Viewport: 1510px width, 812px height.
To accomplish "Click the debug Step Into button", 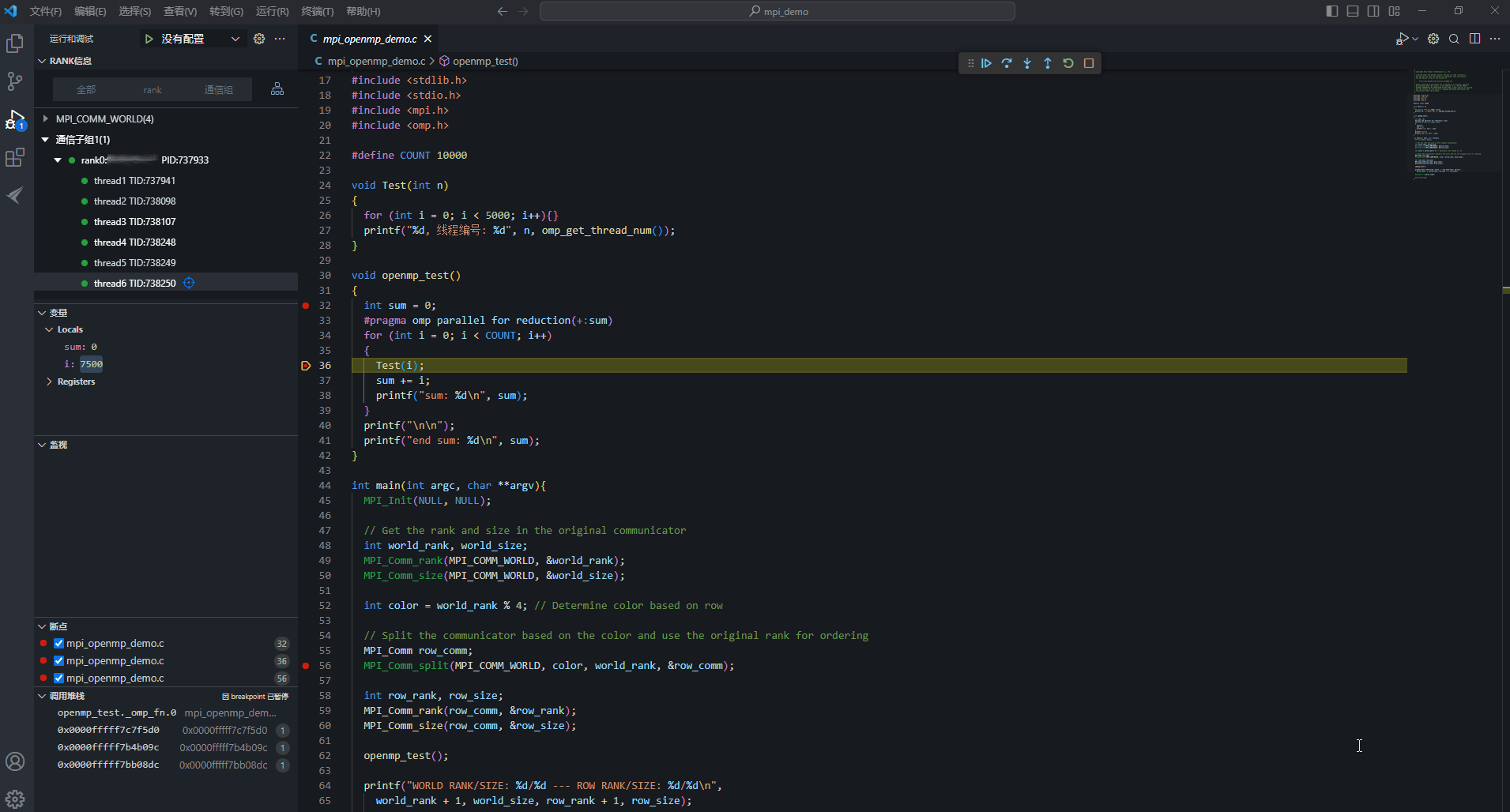I will point(1027,63).
